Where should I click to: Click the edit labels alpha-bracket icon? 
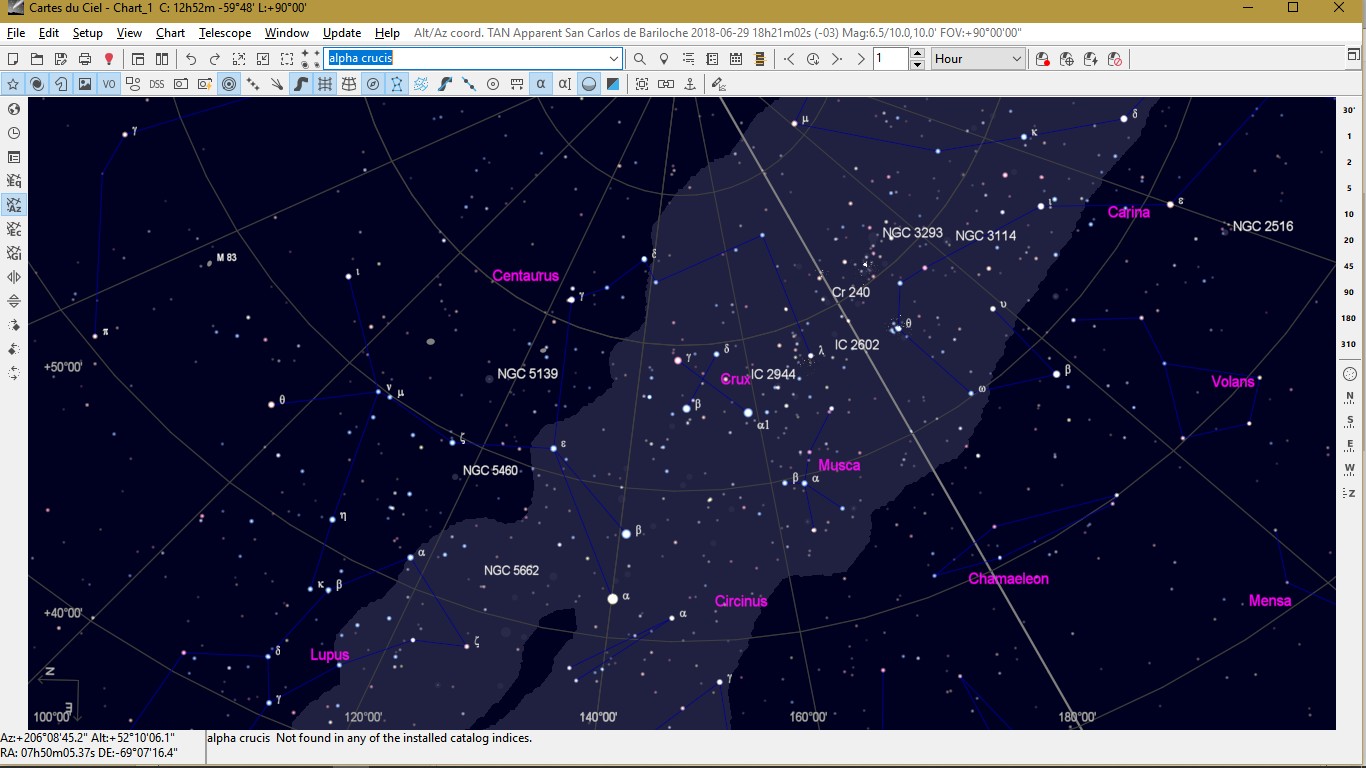[565, 84]
